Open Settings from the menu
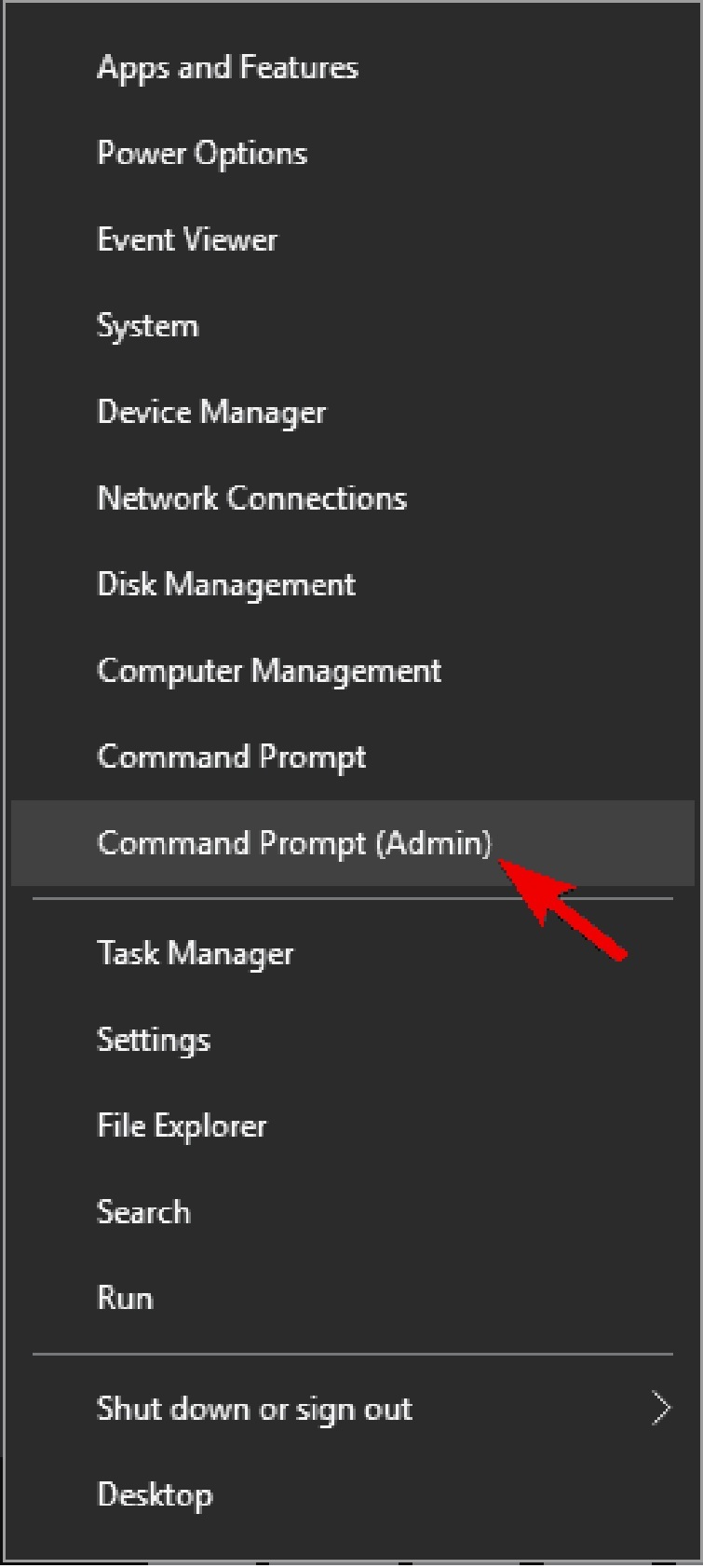 pos(154,1040)
